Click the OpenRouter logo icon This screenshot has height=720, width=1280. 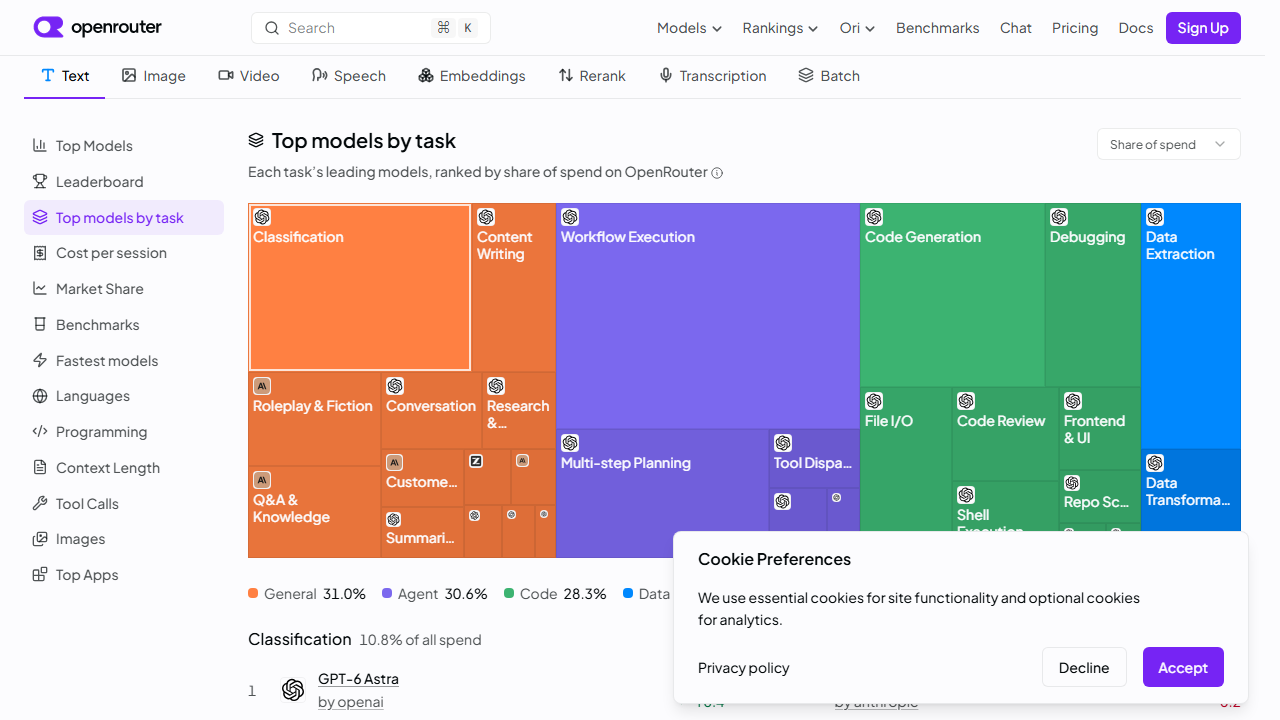pos(48,27)
